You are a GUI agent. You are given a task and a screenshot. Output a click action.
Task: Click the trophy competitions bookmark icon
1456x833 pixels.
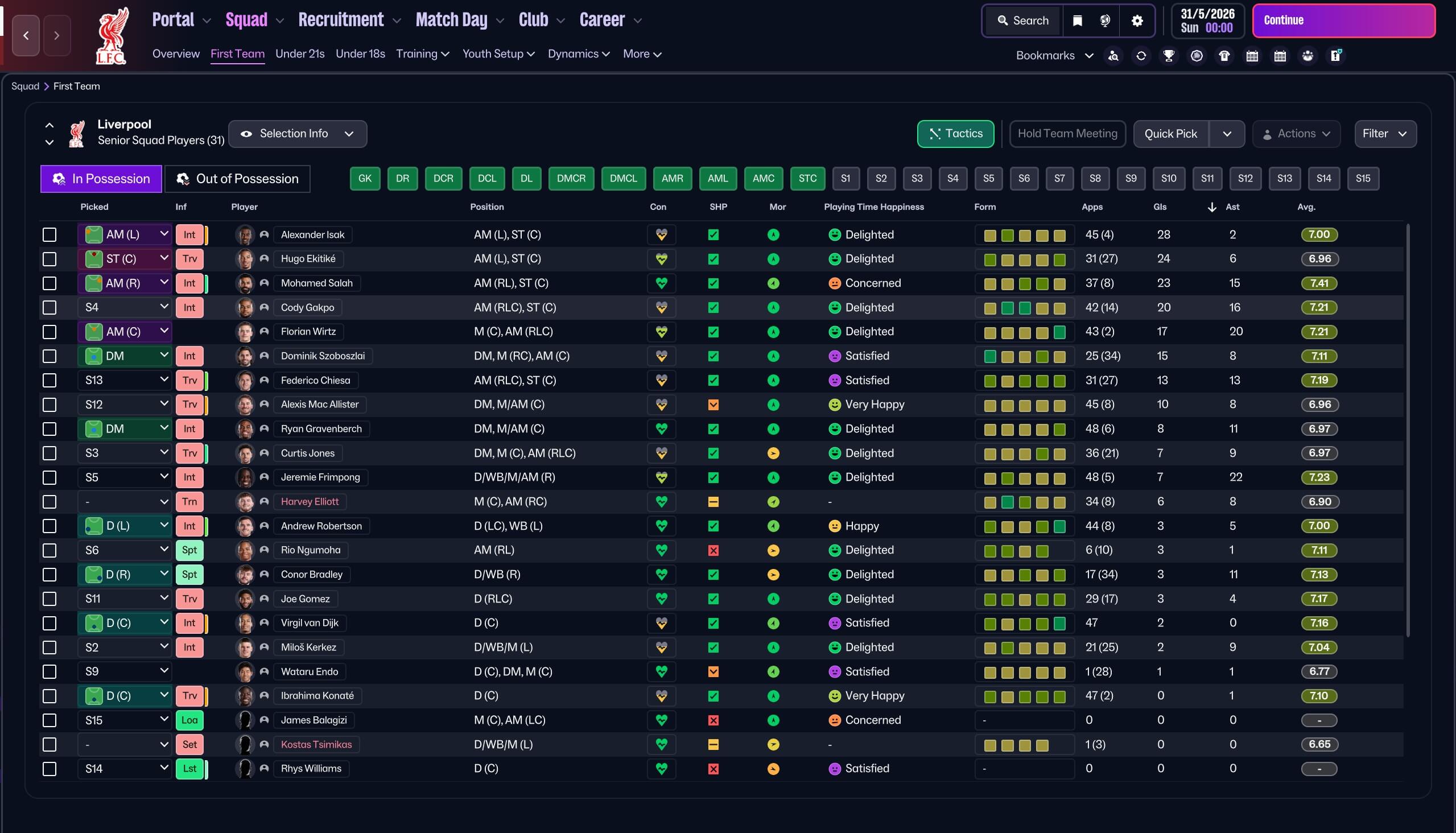(x=1169, y=56)
